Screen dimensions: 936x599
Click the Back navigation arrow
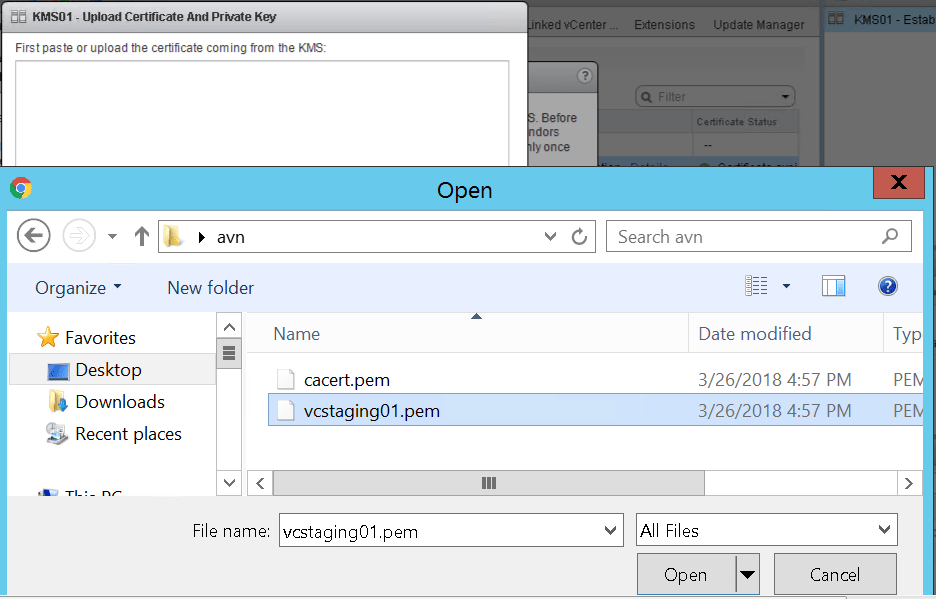click(x=34, y=236)
